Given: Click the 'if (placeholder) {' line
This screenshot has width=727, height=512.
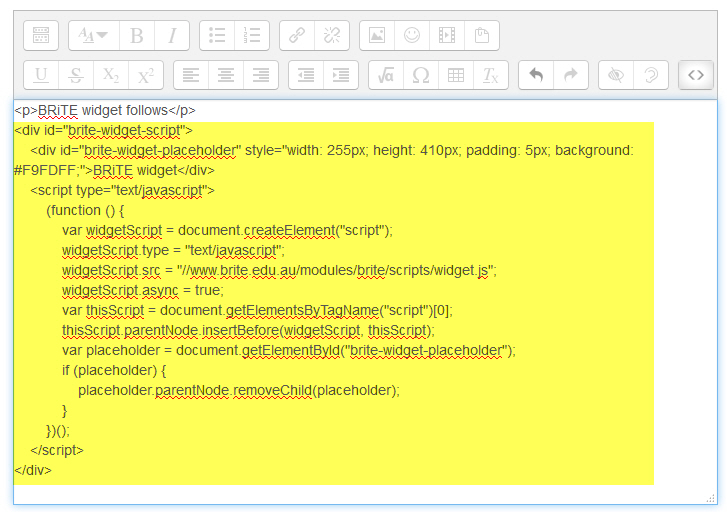Looking at the screenshot, I should 114,370.
